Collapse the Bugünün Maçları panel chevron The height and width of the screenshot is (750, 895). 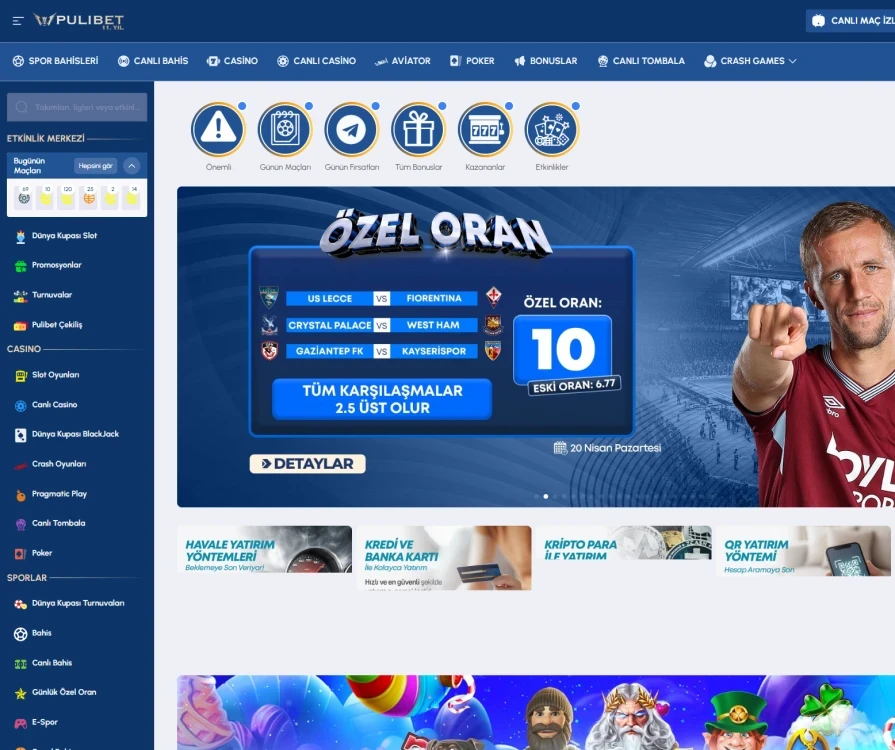click(x=131, y=166)
